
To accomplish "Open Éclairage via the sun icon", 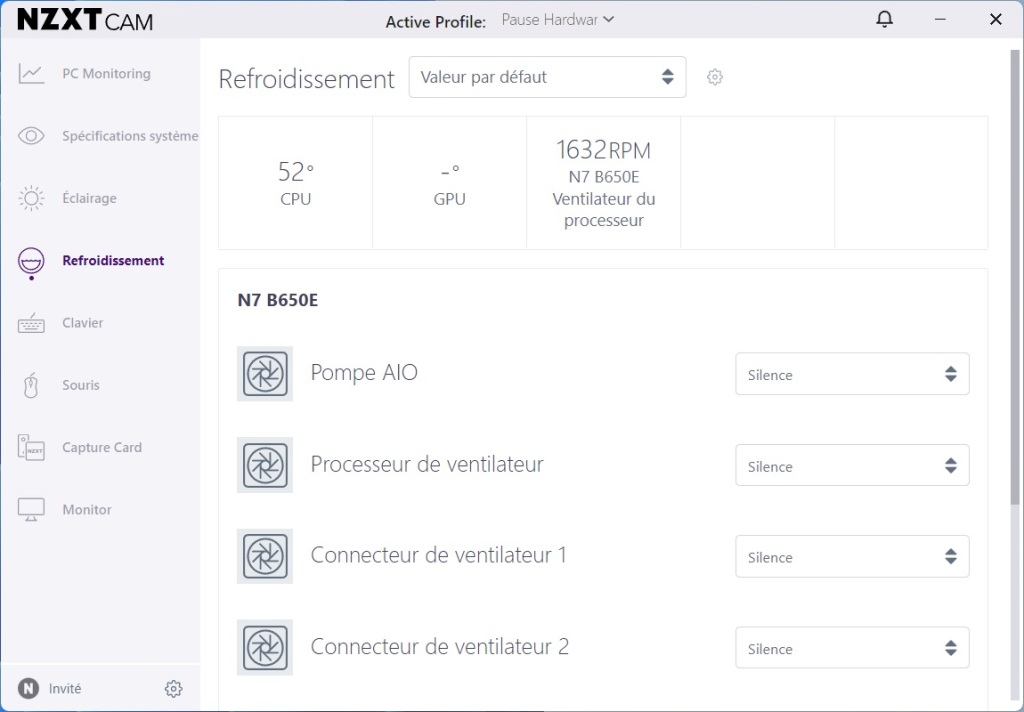I will 31,198.
